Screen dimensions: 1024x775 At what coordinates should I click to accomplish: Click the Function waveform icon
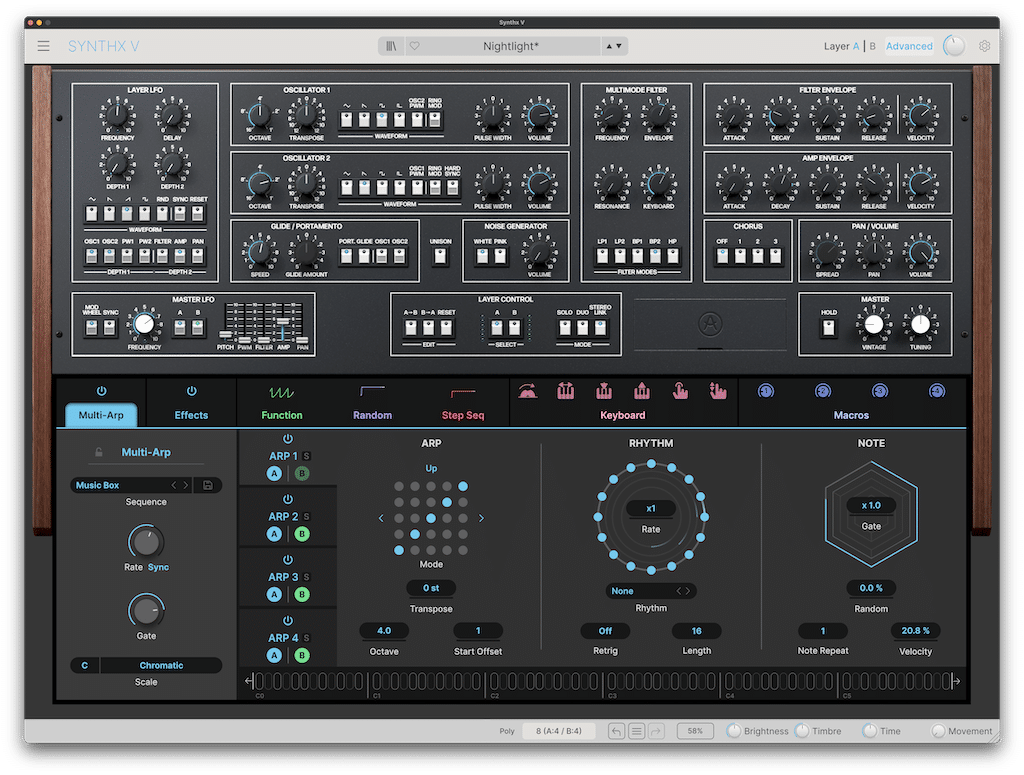click(281, 392)
